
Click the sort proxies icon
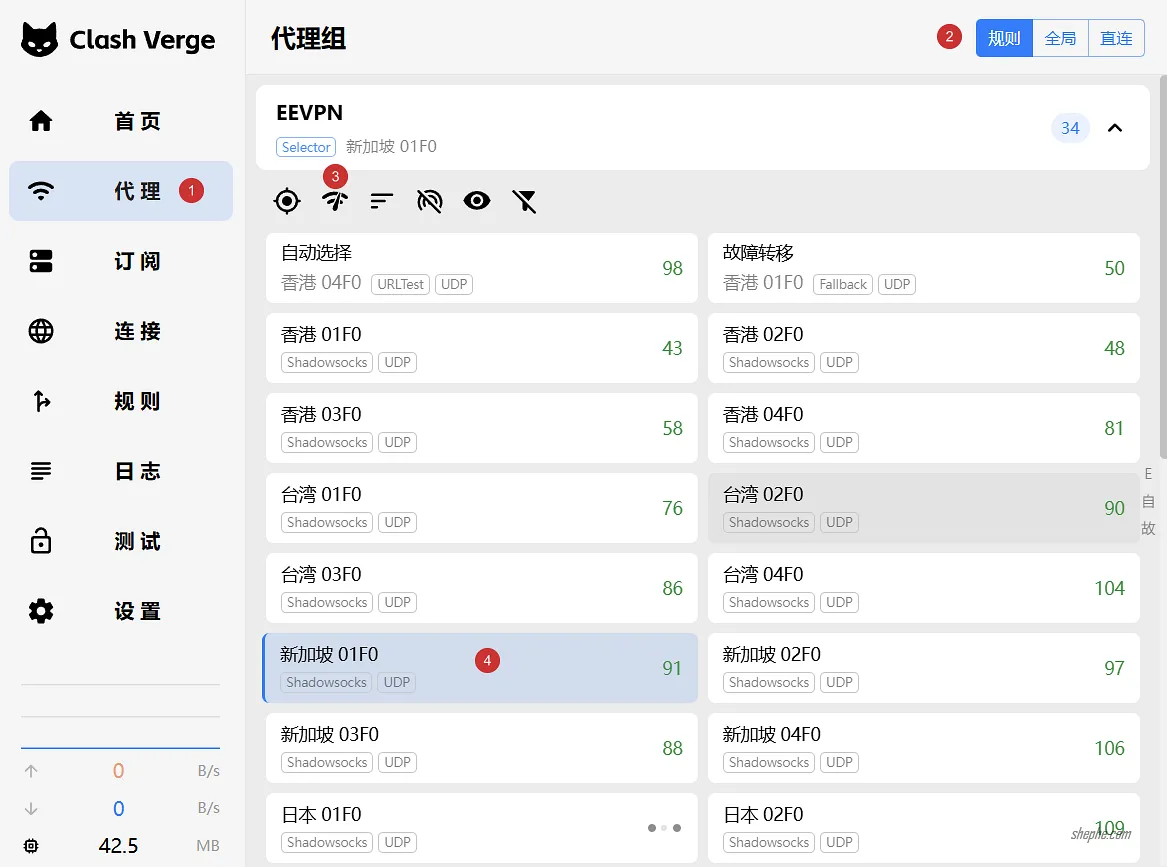(381, 201)
